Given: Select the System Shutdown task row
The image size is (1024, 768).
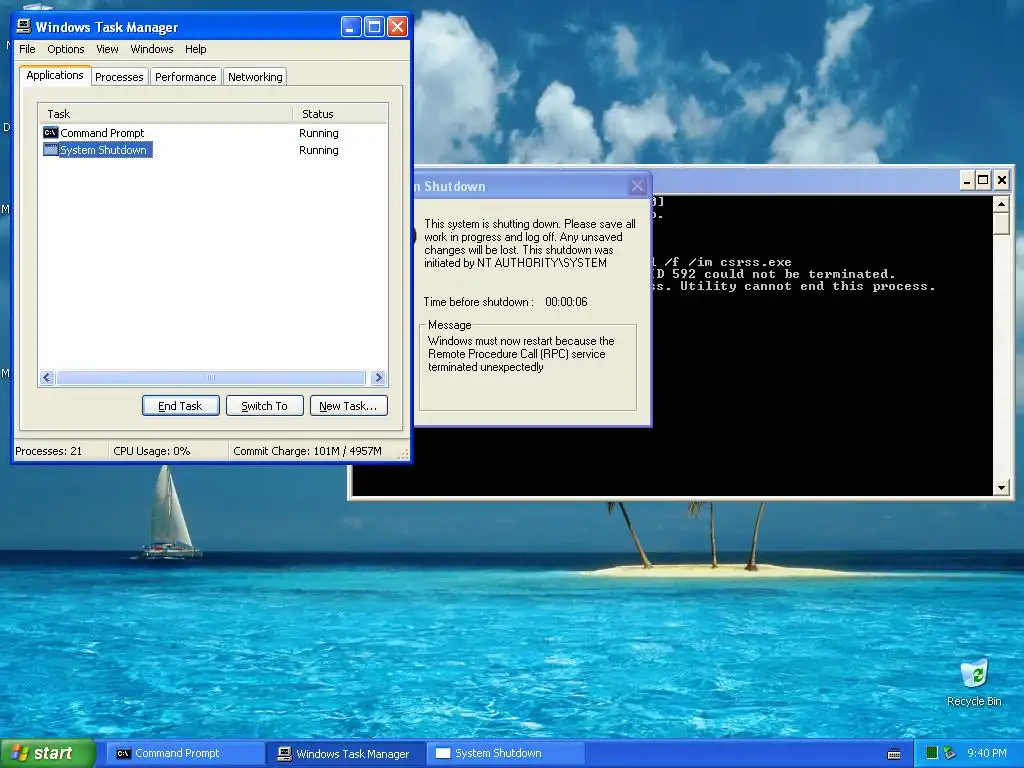Looking at the screenshot, I should point(213,150).
